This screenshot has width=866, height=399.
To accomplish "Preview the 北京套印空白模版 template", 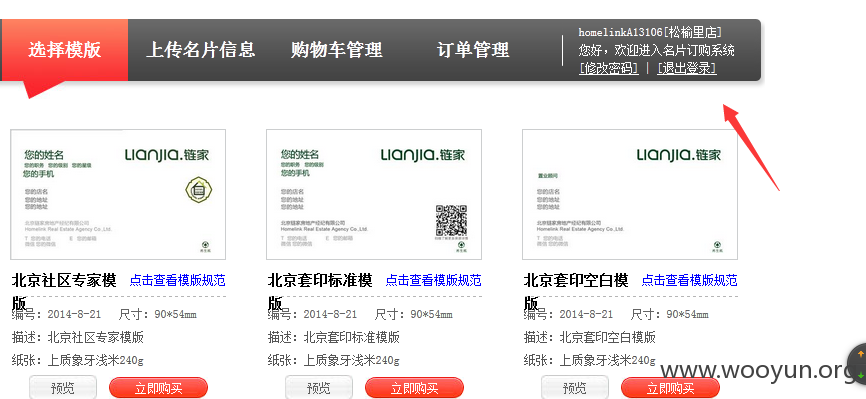I will 574,388.
